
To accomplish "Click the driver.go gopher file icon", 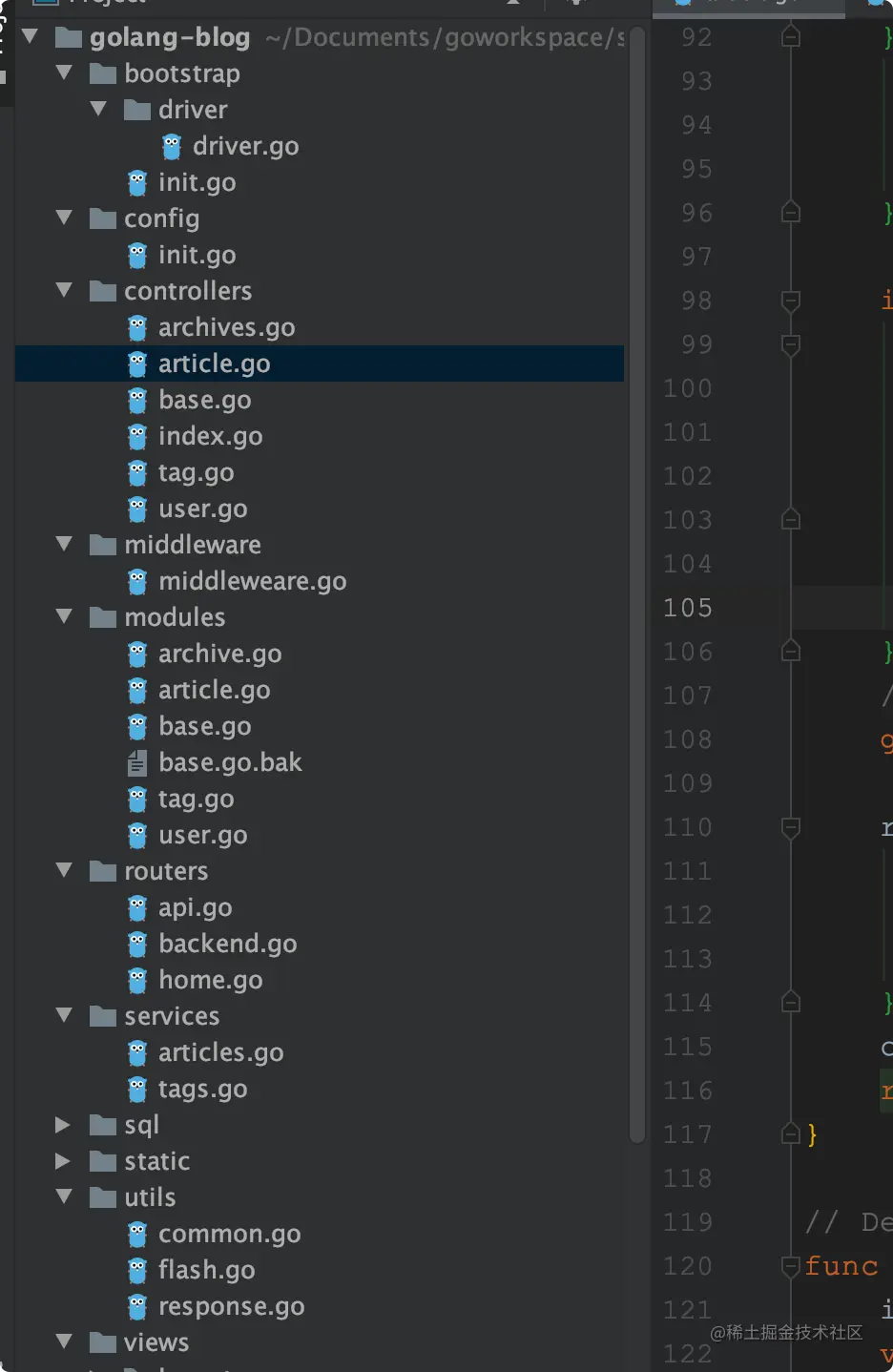I will [172, 146].
